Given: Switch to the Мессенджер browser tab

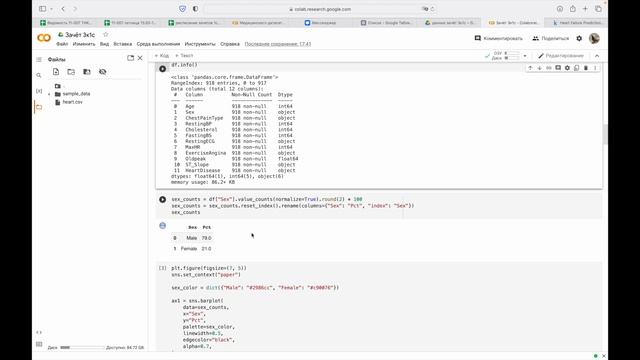Looking at the screenshot, I should [x=320, y=23].
